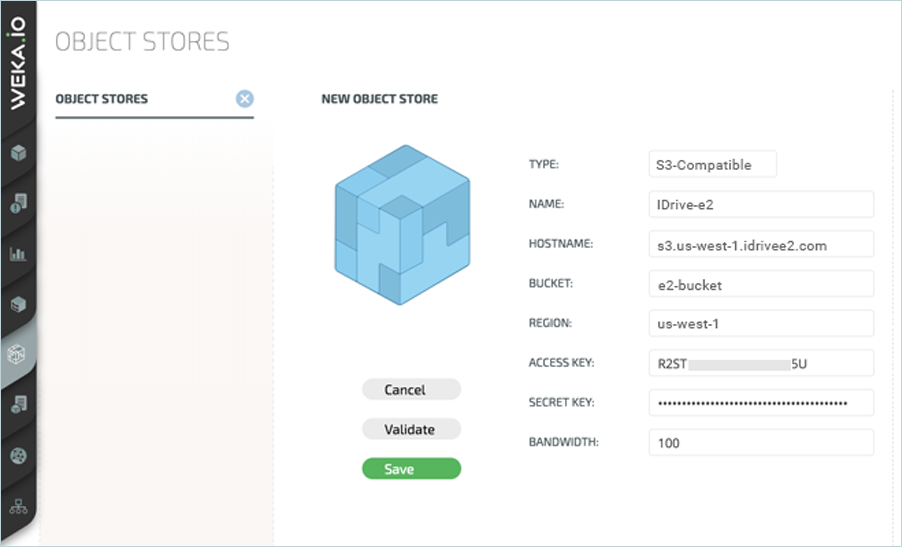
Task: Open the fourth sidebar cube icon
Action: coord(18,304)
